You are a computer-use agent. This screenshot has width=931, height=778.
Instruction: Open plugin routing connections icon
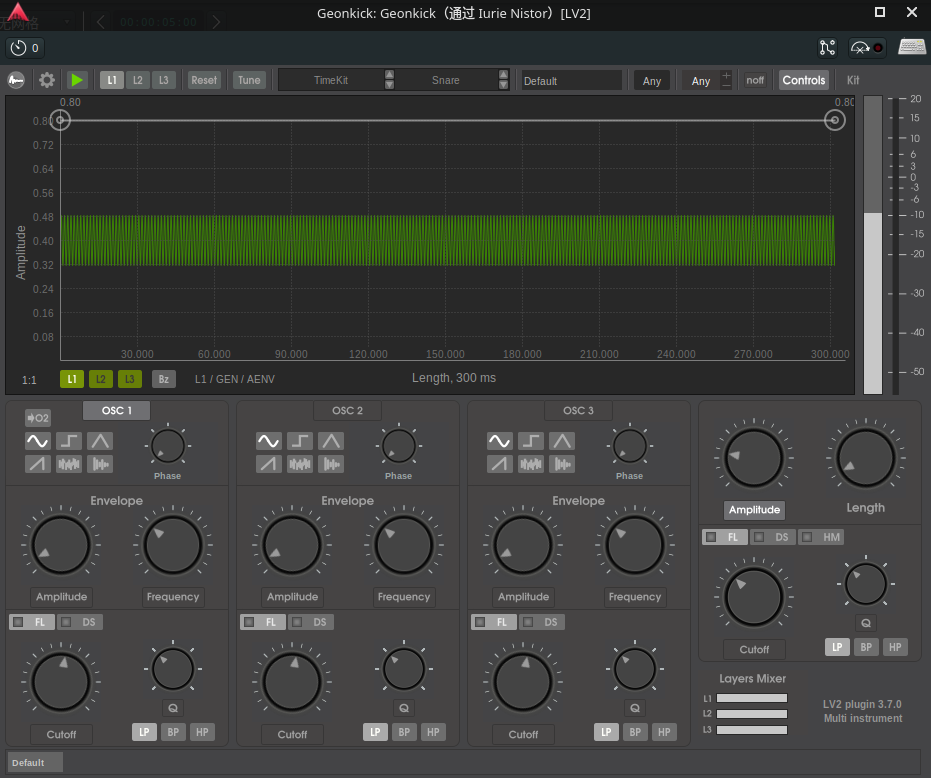pyautogui.click(x=827, y=48)
